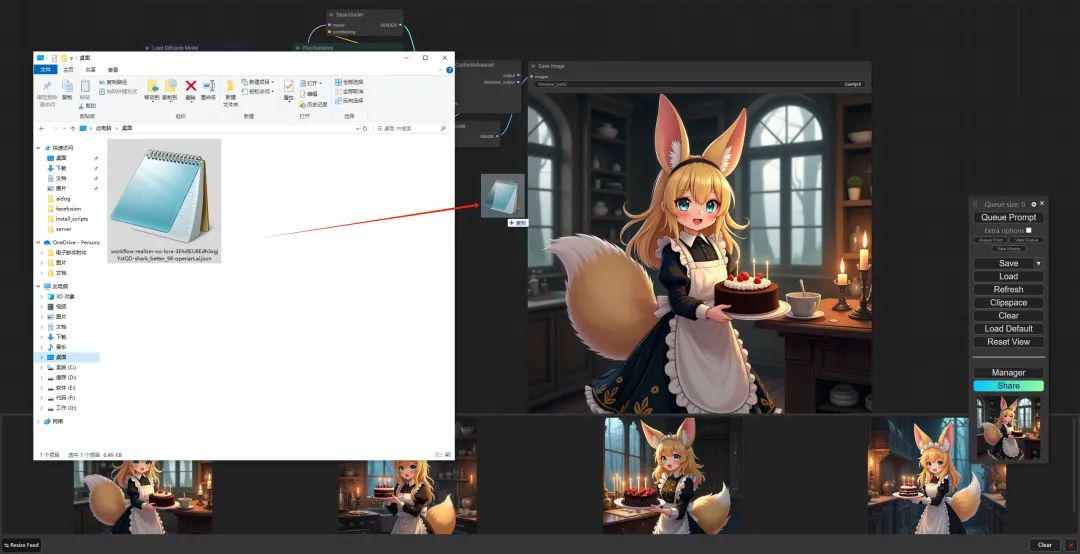This screenshot has height=554, width=1080.
Task: Click the Rename icon in ribbon
Action: (x=209, y=87)
